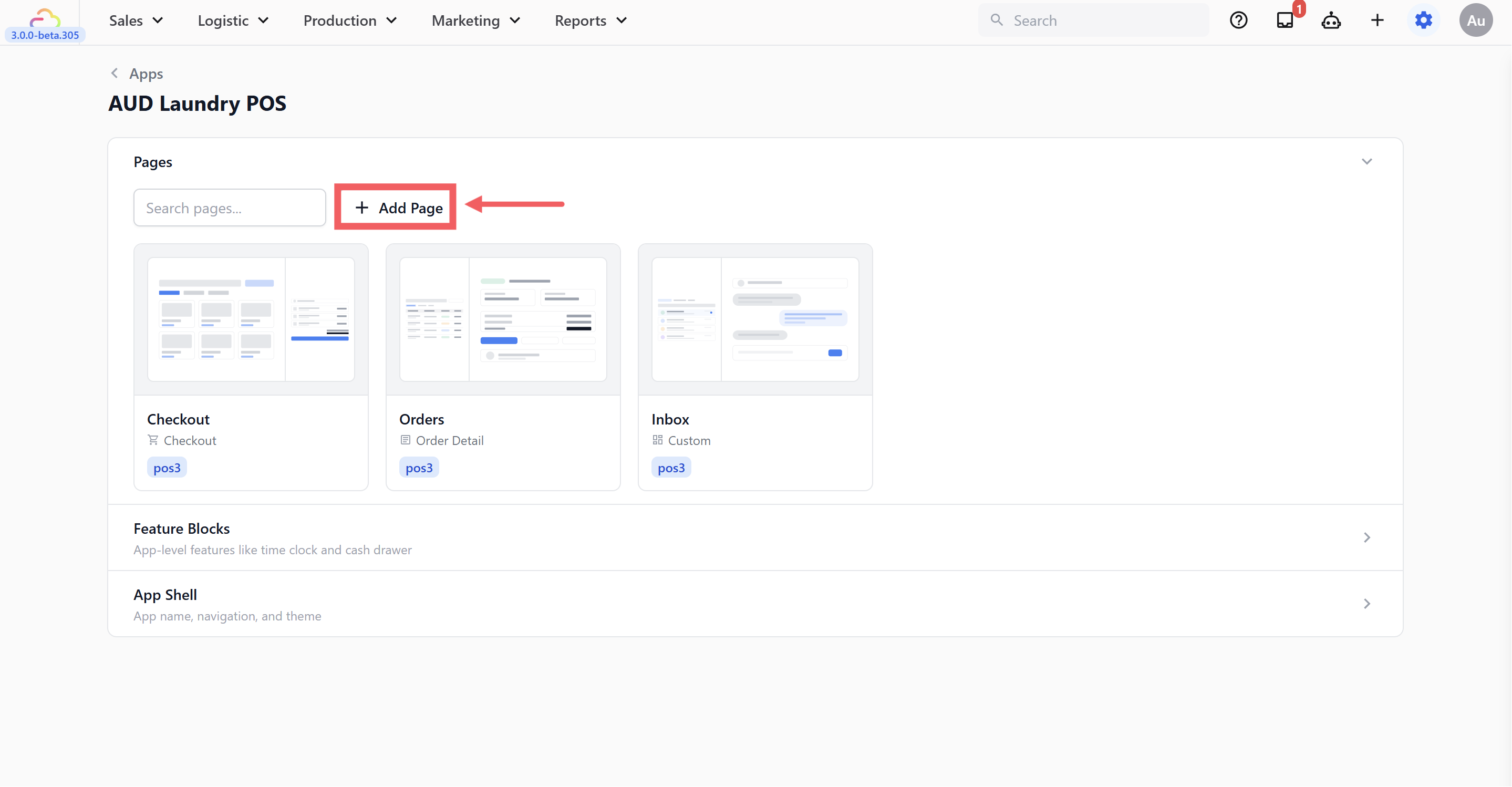The height and width of the screenshot is (787, 1512).
Task: Click the plus create icon in header
Action: 1377,20
